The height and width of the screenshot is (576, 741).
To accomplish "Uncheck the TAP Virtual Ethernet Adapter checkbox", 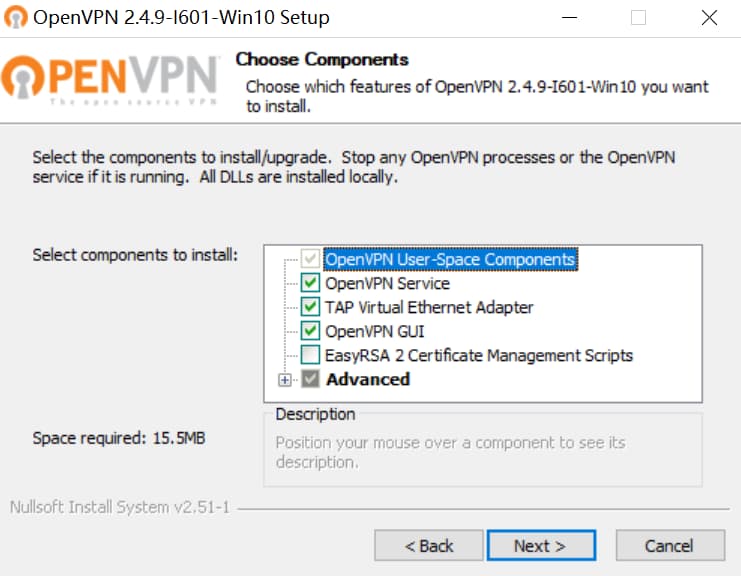I will coord(310,308).
